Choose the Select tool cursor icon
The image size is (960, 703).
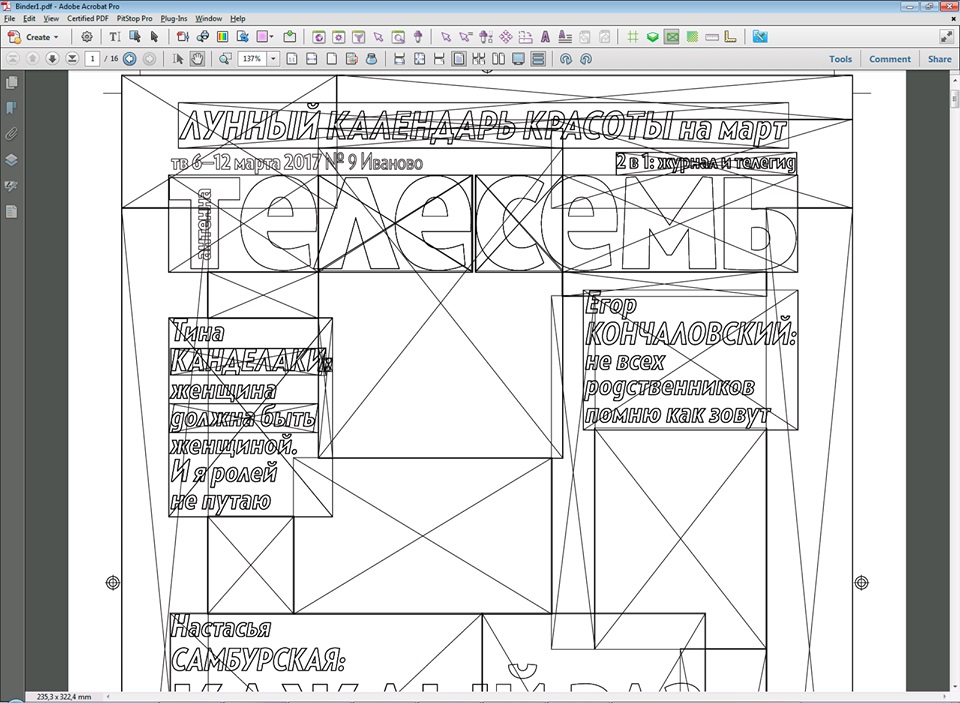coord(178,59)
